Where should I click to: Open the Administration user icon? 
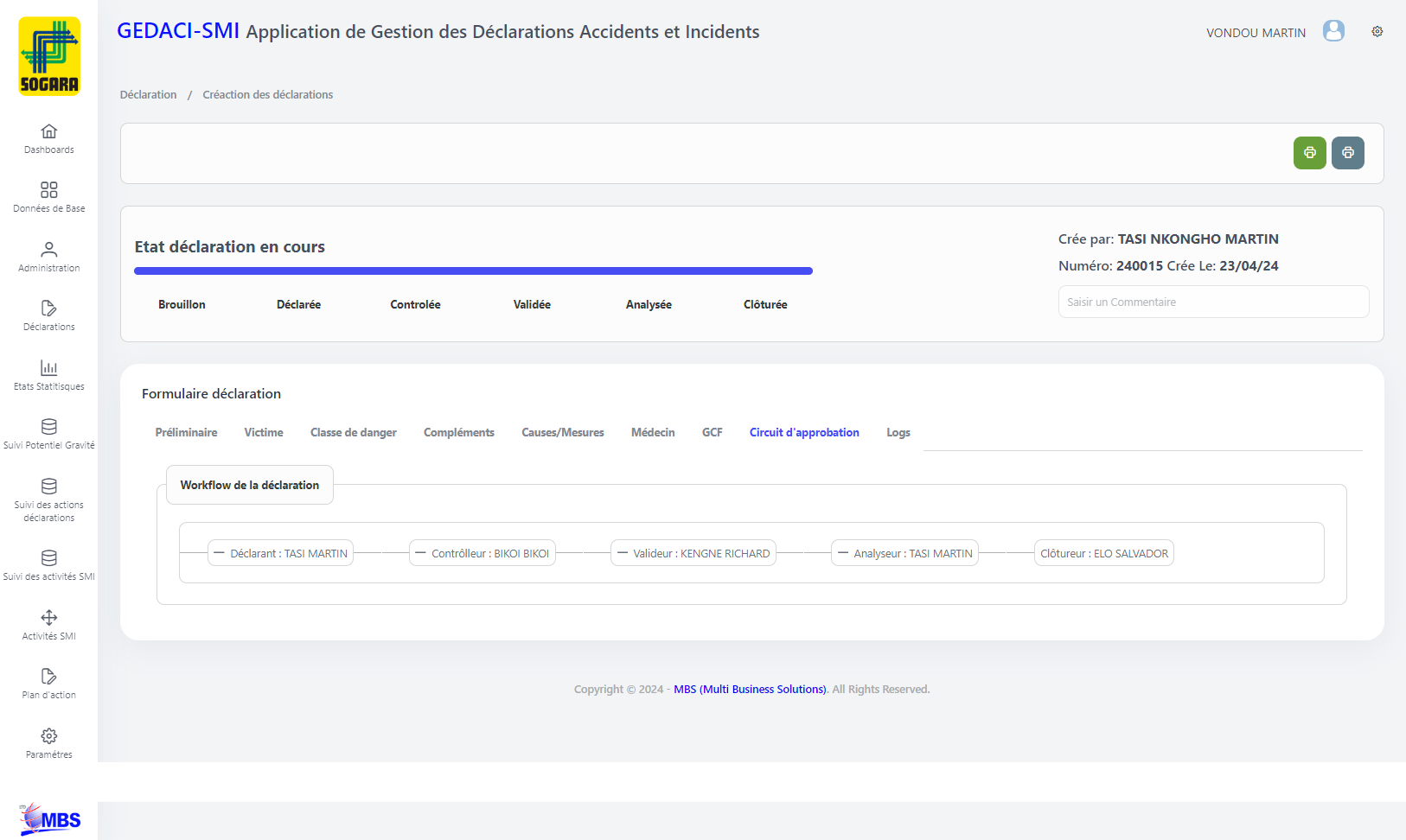[x=49, y=250]
